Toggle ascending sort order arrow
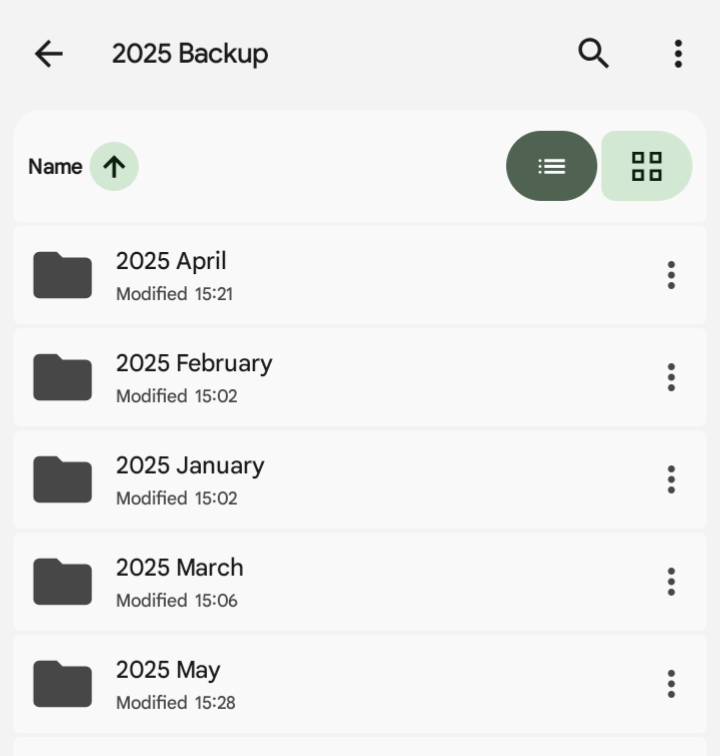 click(x=114, y=166)
